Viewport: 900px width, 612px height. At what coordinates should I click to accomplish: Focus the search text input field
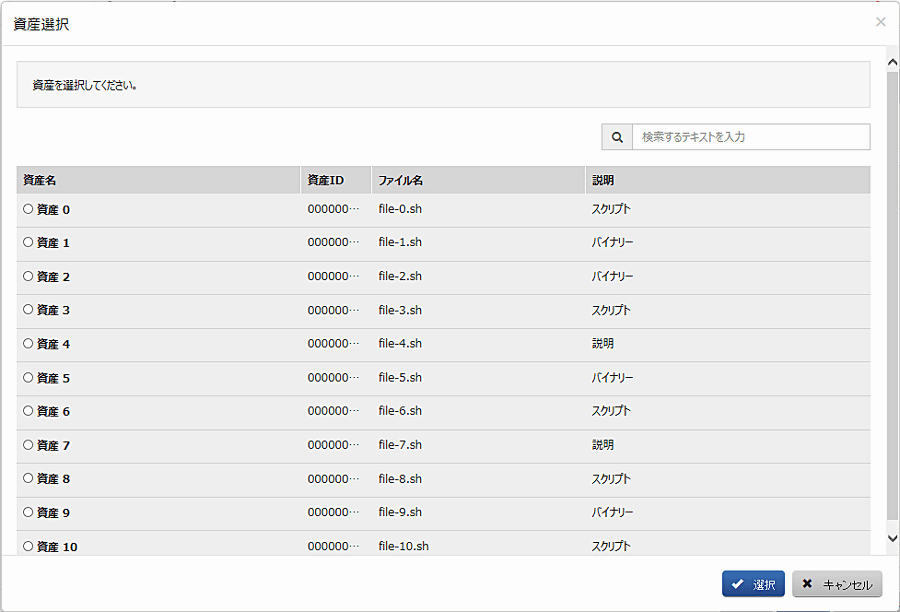tap(750, 137)
